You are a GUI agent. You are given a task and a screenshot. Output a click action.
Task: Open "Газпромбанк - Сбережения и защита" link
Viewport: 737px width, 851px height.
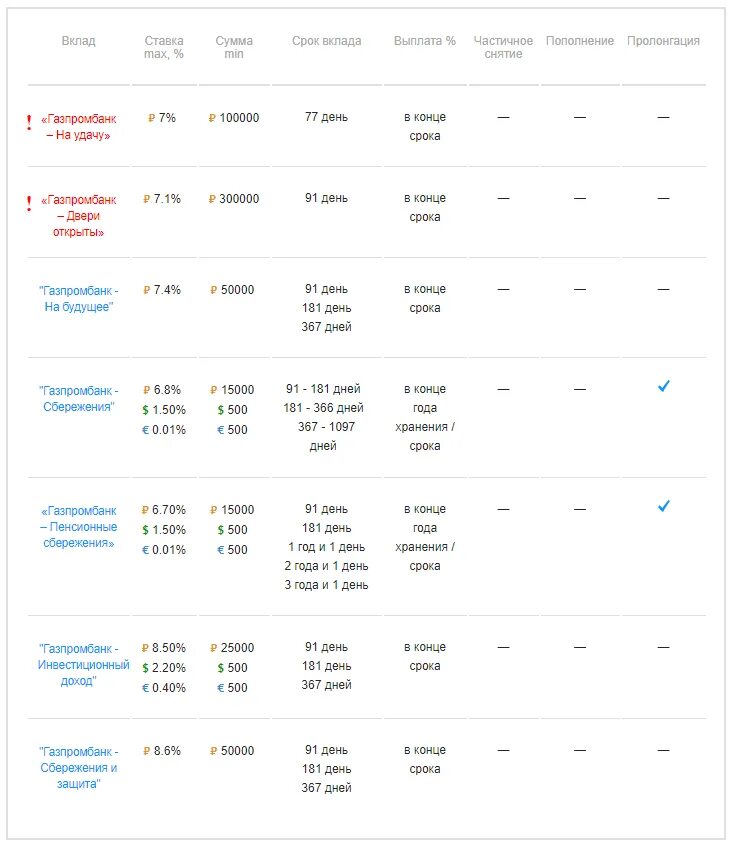[x=78, y=768]
